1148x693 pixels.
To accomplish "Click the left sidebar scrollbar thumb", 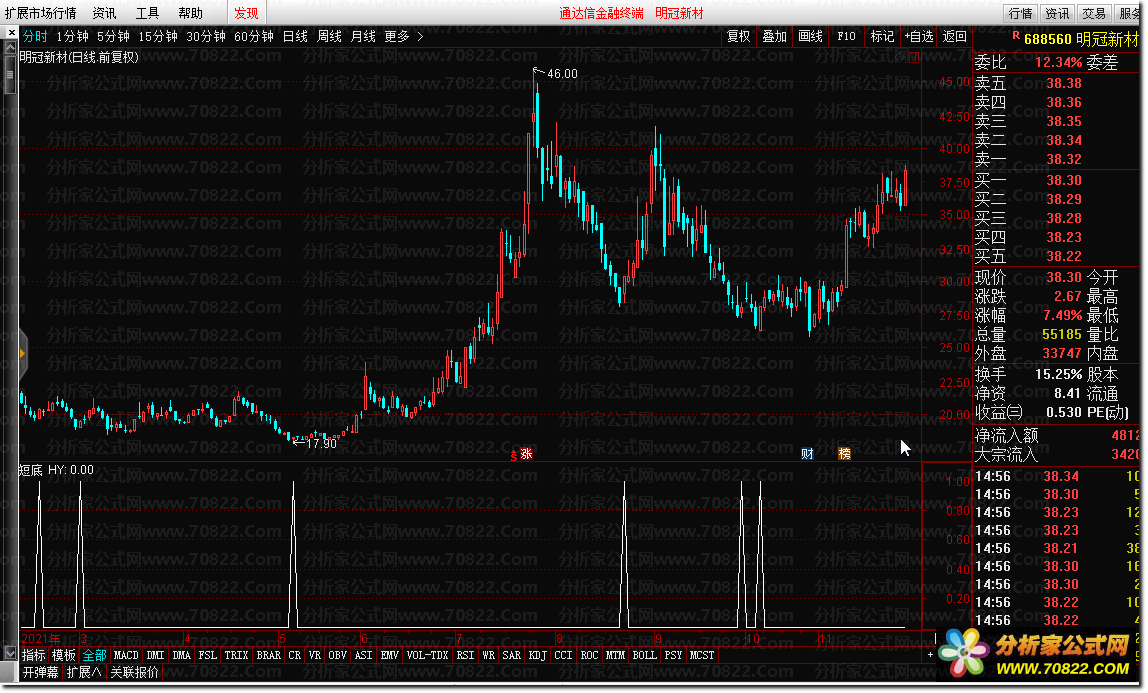I will (10, 75).
